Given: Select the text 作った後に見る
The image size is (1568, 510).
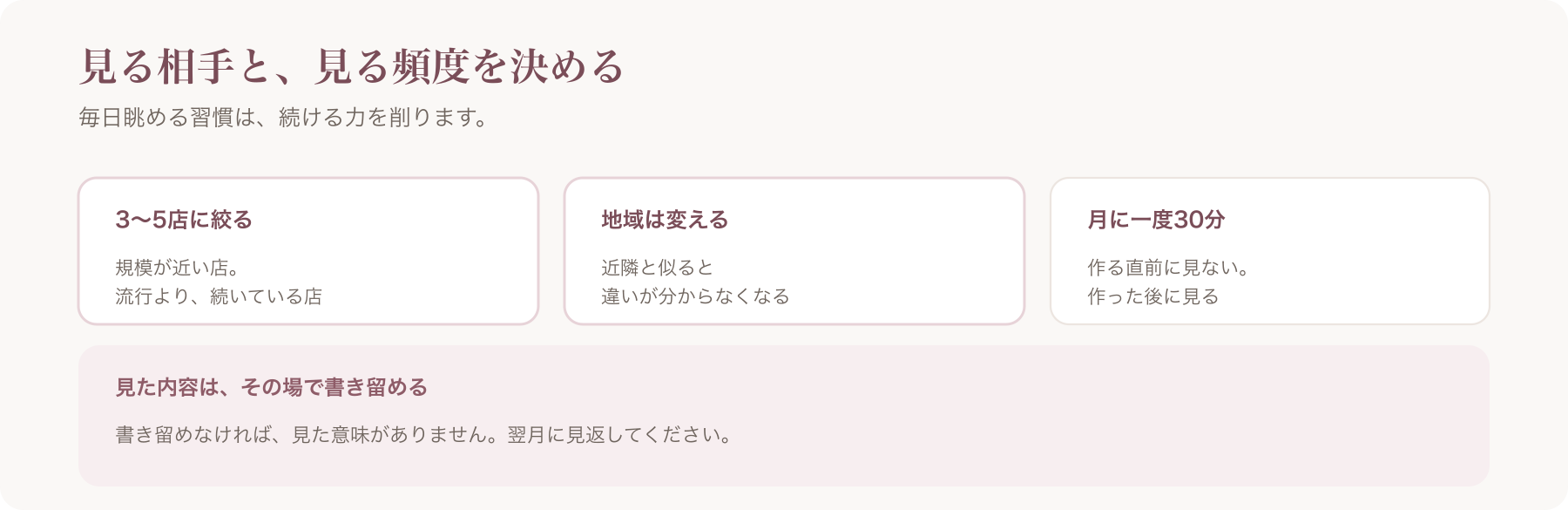Looking at the screenshot, I should pyautogui.click(x=1153, y=296).
